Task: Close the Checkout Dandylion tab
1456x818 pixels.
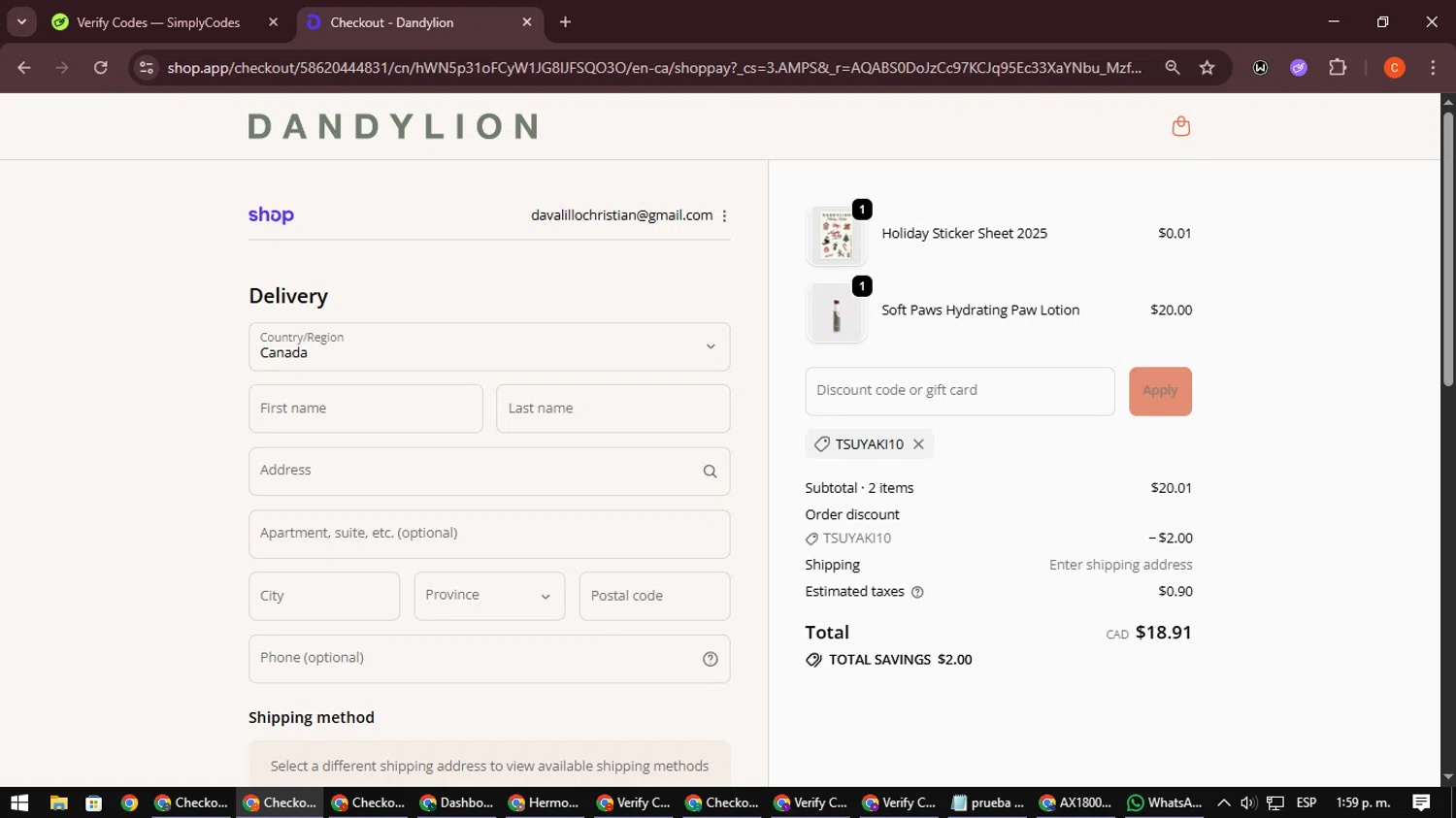Action: (x=526, y=22)
